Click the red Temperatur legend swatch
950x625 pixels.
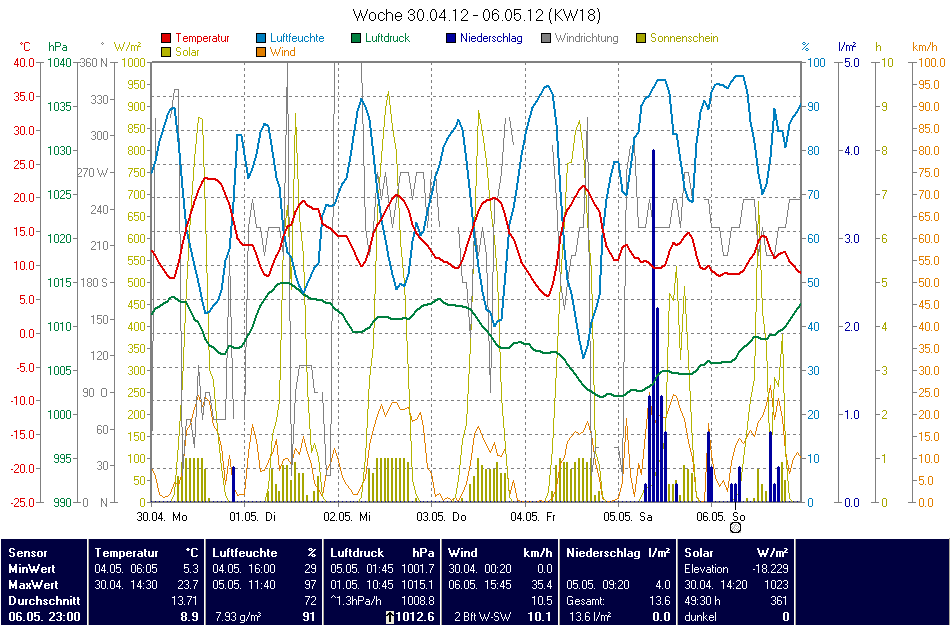tap(167, 38)
